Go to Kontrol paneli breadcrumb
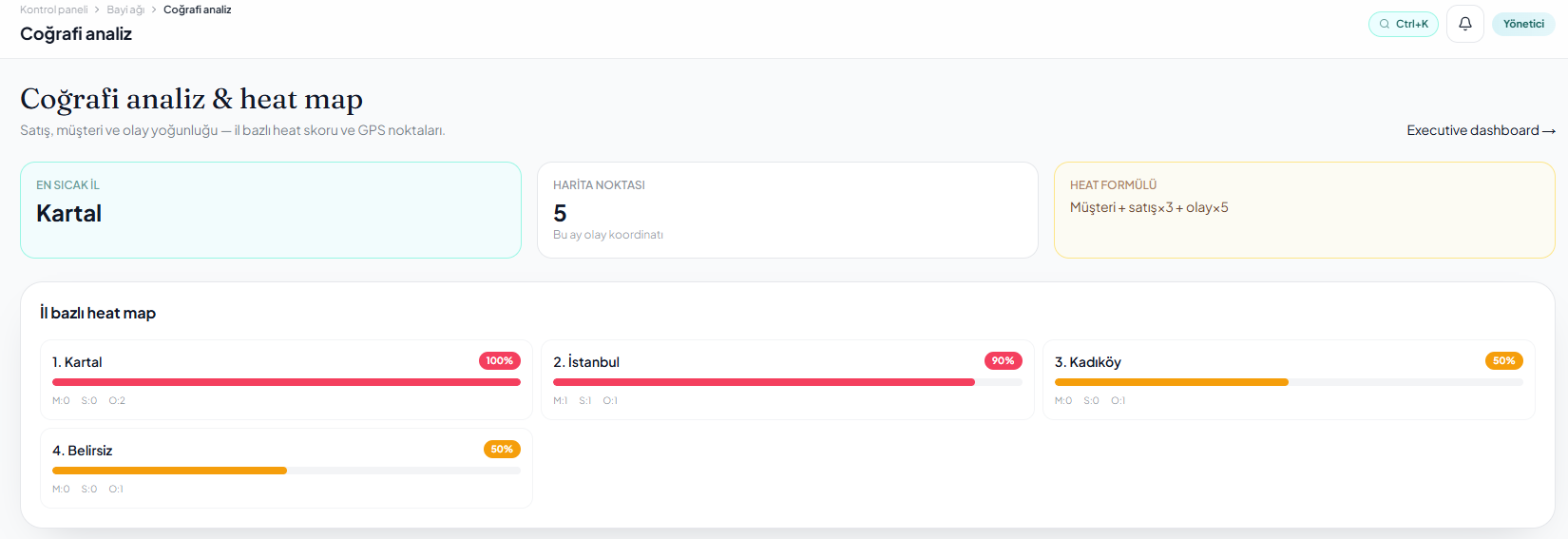This screenshot has height=539, width=1568. (53, 10)
